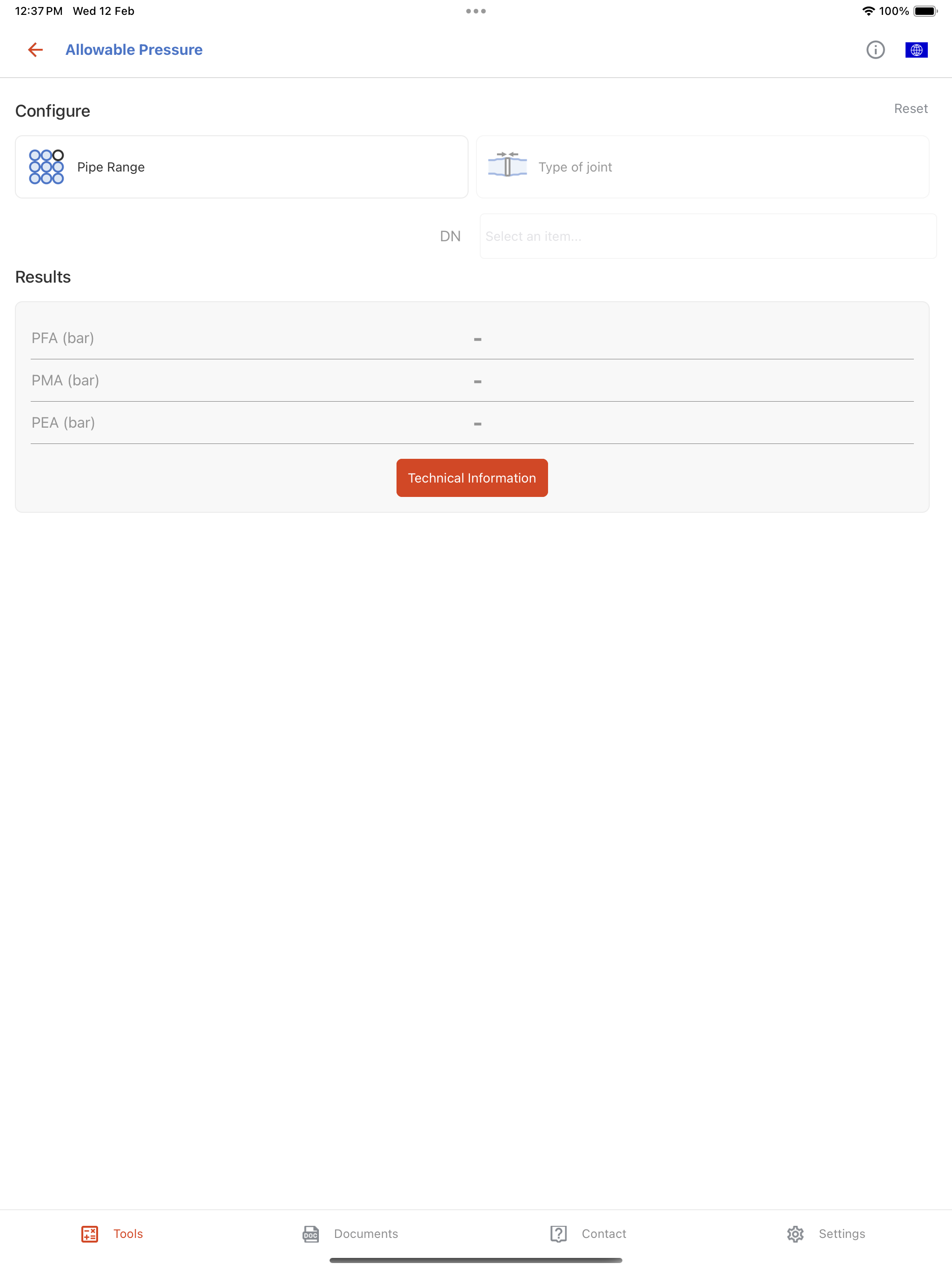Open the info icon in the header
952x1270 pixels.
pos(875,50)
